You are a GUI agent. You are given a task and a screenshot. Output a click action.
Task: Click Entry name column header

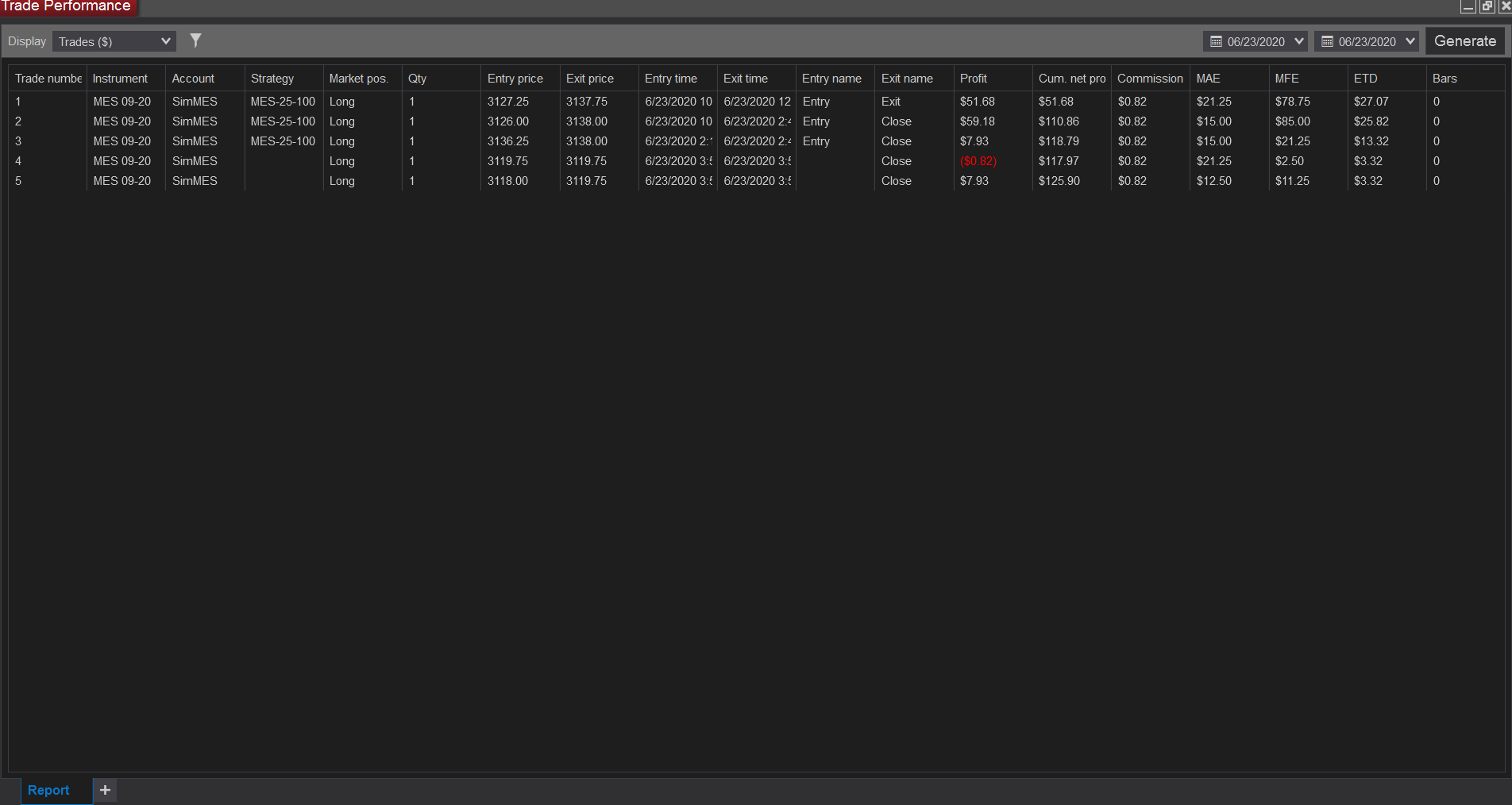coord(834,79)
